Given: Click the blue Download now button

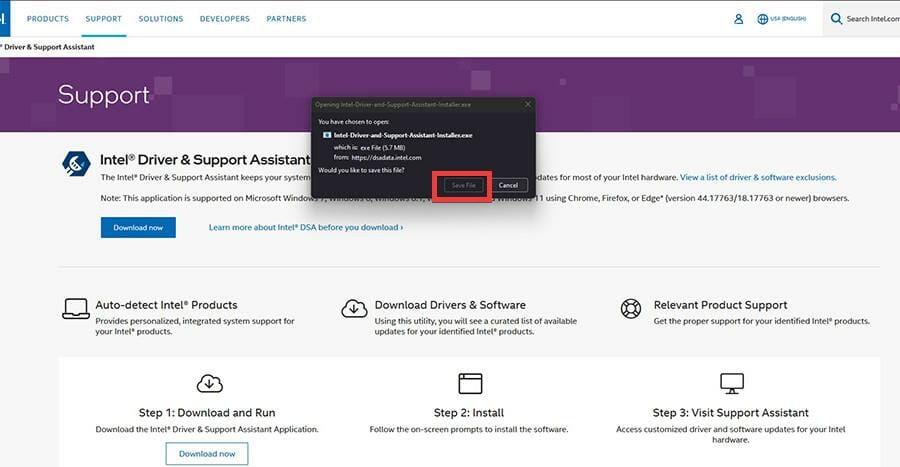Looking at the screenshot, I should [138, 228].
